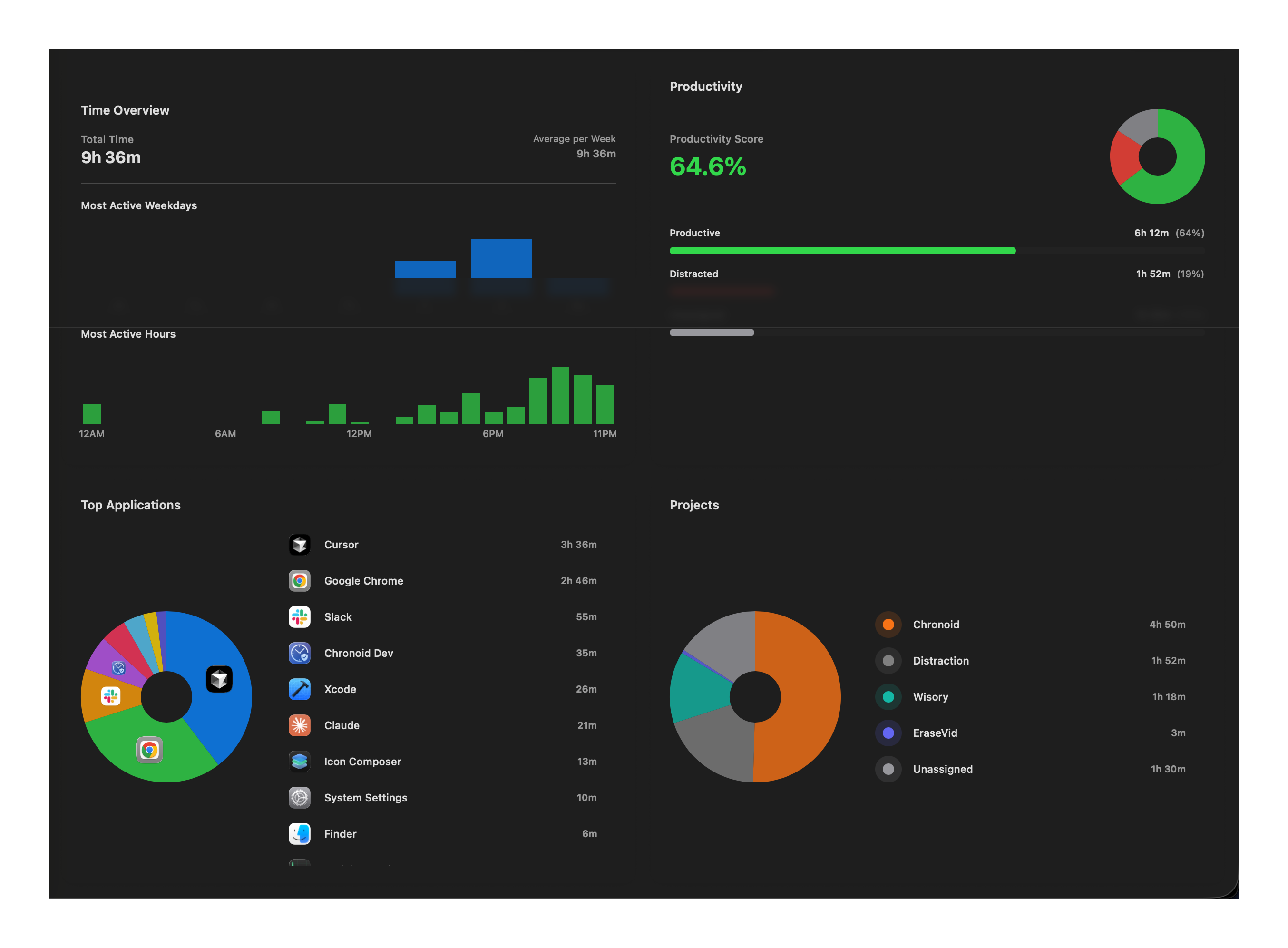This screenshot has width=1288, height=948.
Task: Click the Google Chrome application name
Action: click(364, 581)
